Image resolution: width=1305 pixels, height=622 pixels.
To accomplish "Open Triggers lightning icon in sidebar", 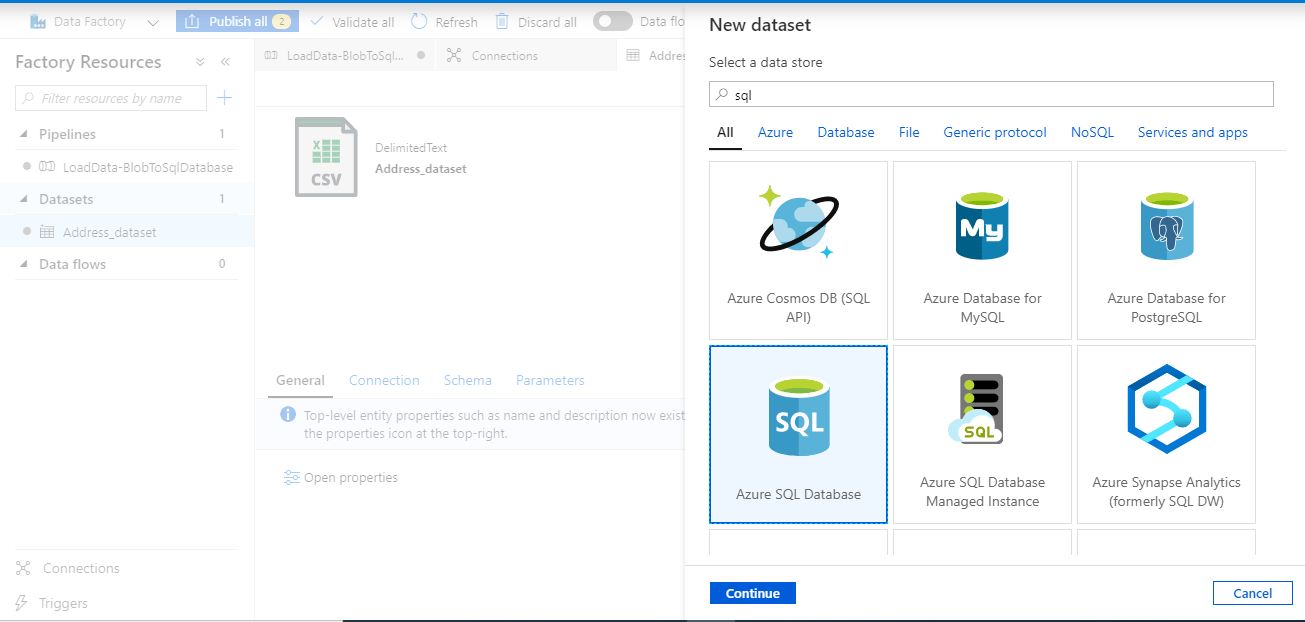I will click(23, 603).
